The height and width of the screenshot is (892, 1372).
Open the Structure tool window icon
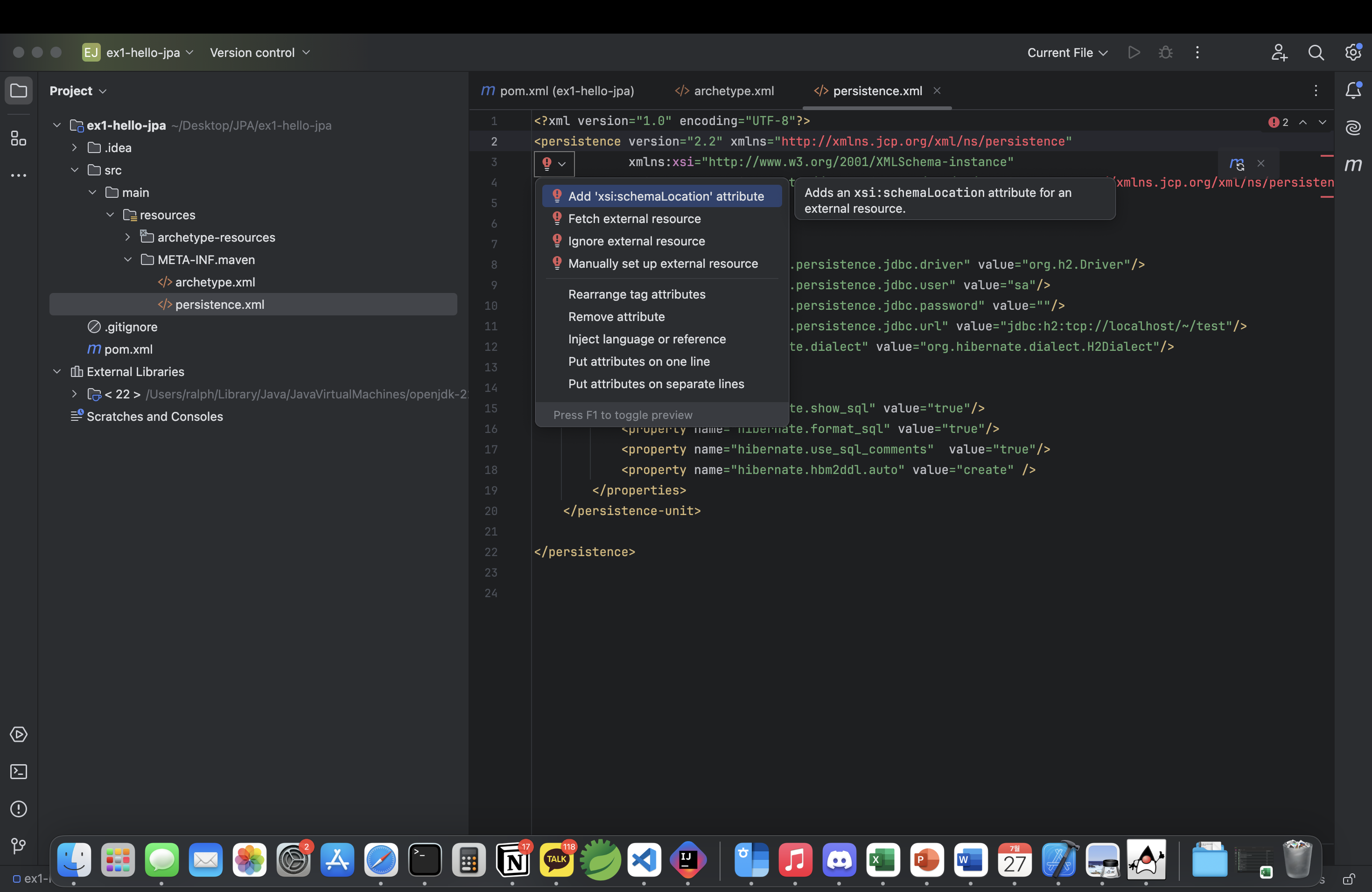(19, 138)
